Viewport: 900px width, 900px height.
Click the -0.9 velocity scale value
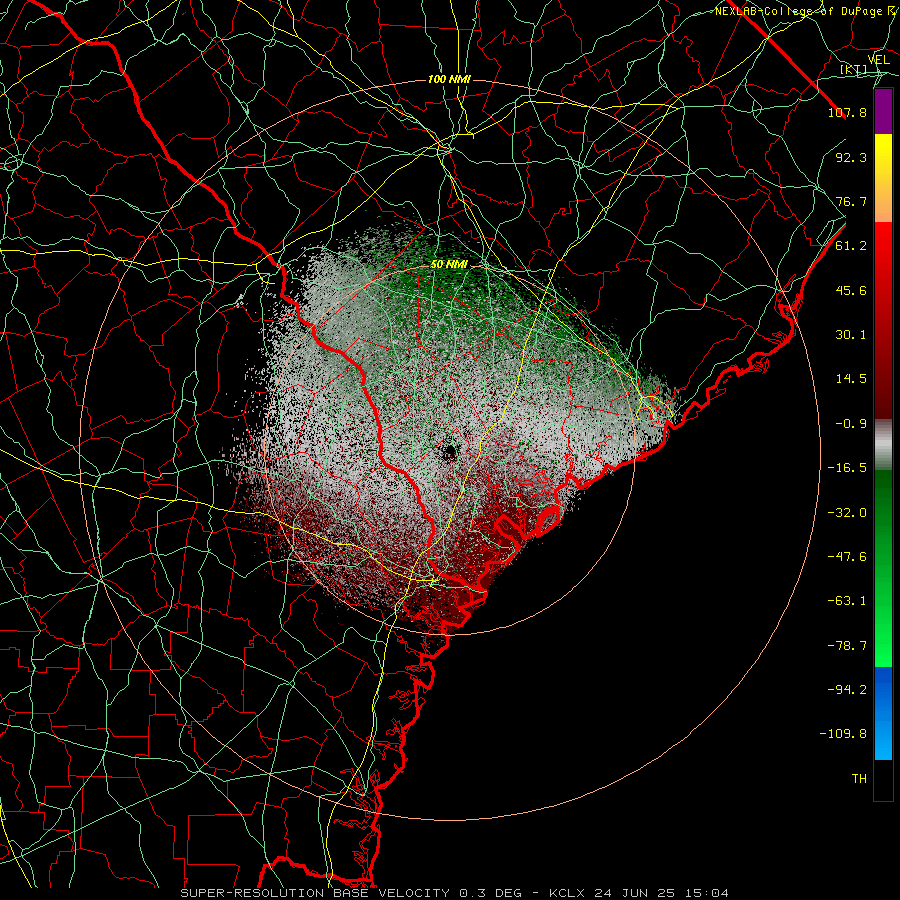[x=851, y=424]
